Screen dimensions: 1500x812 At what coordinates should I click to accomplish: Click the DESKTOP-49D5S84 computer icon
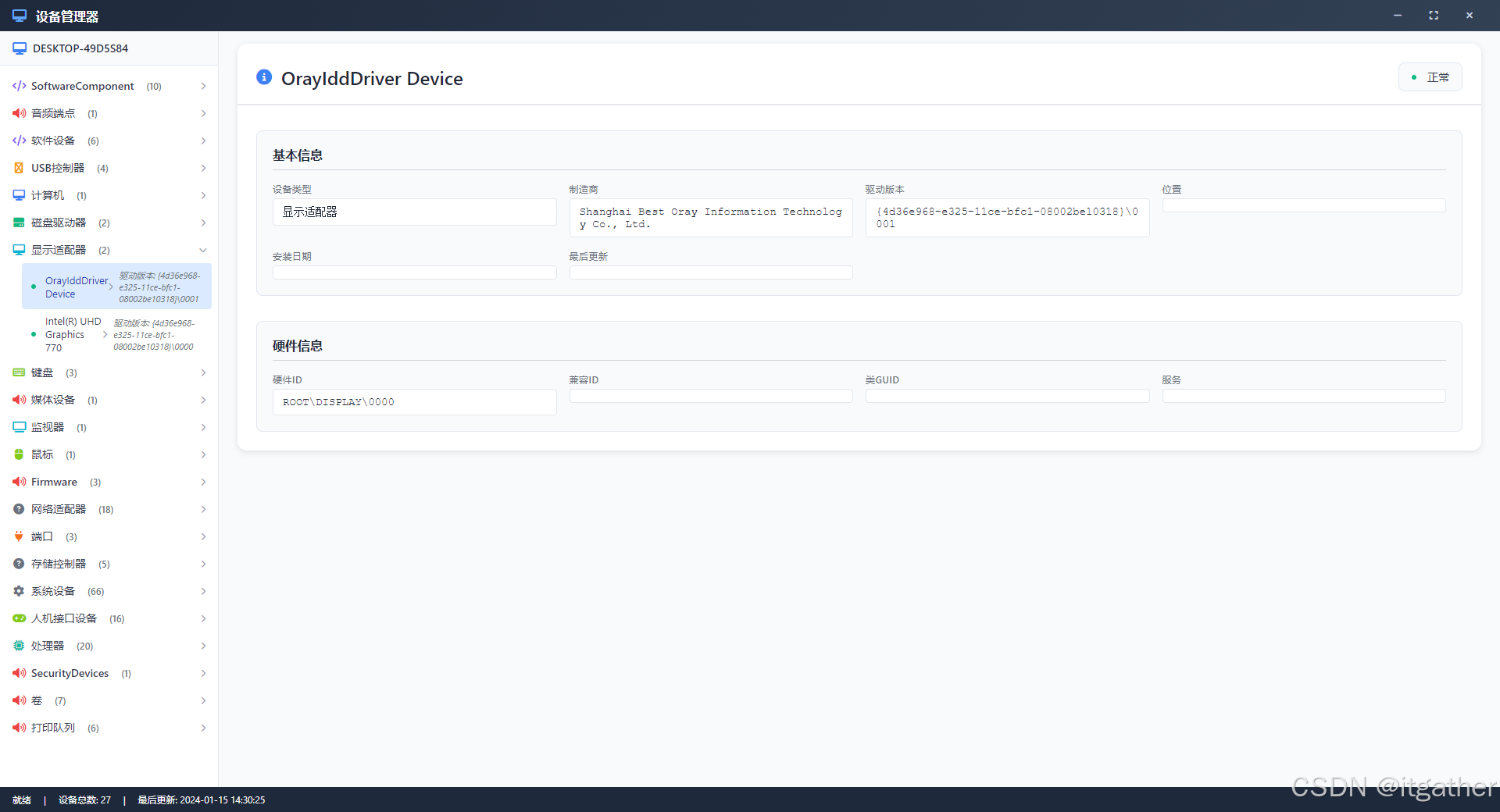point(20,48)
